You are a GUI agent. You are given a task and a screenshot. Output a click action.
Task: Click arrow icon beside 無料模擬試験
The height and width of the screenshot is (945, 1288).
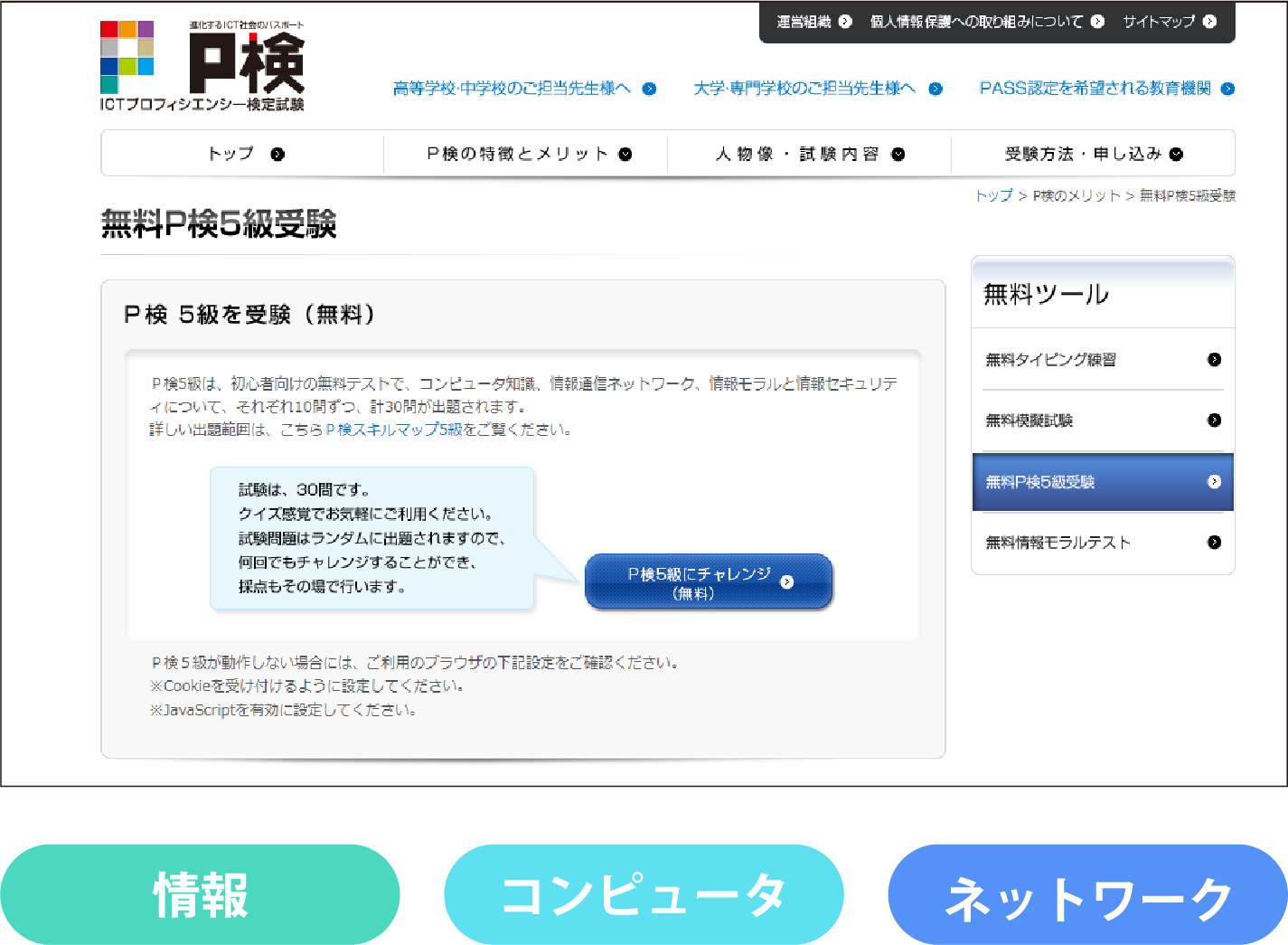1214,421
